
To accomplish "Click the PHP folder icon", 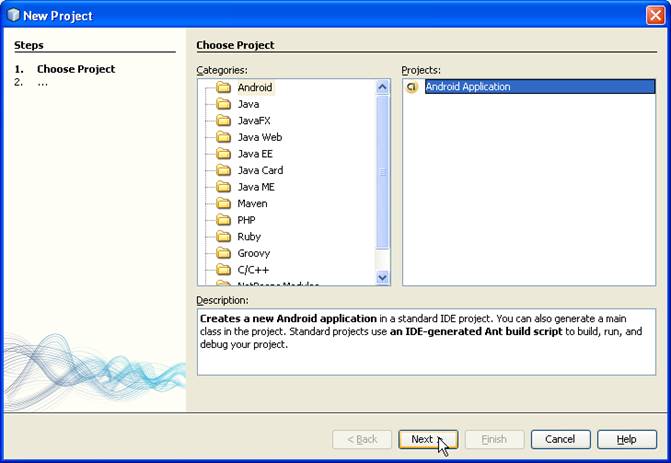I will (223, 220).
